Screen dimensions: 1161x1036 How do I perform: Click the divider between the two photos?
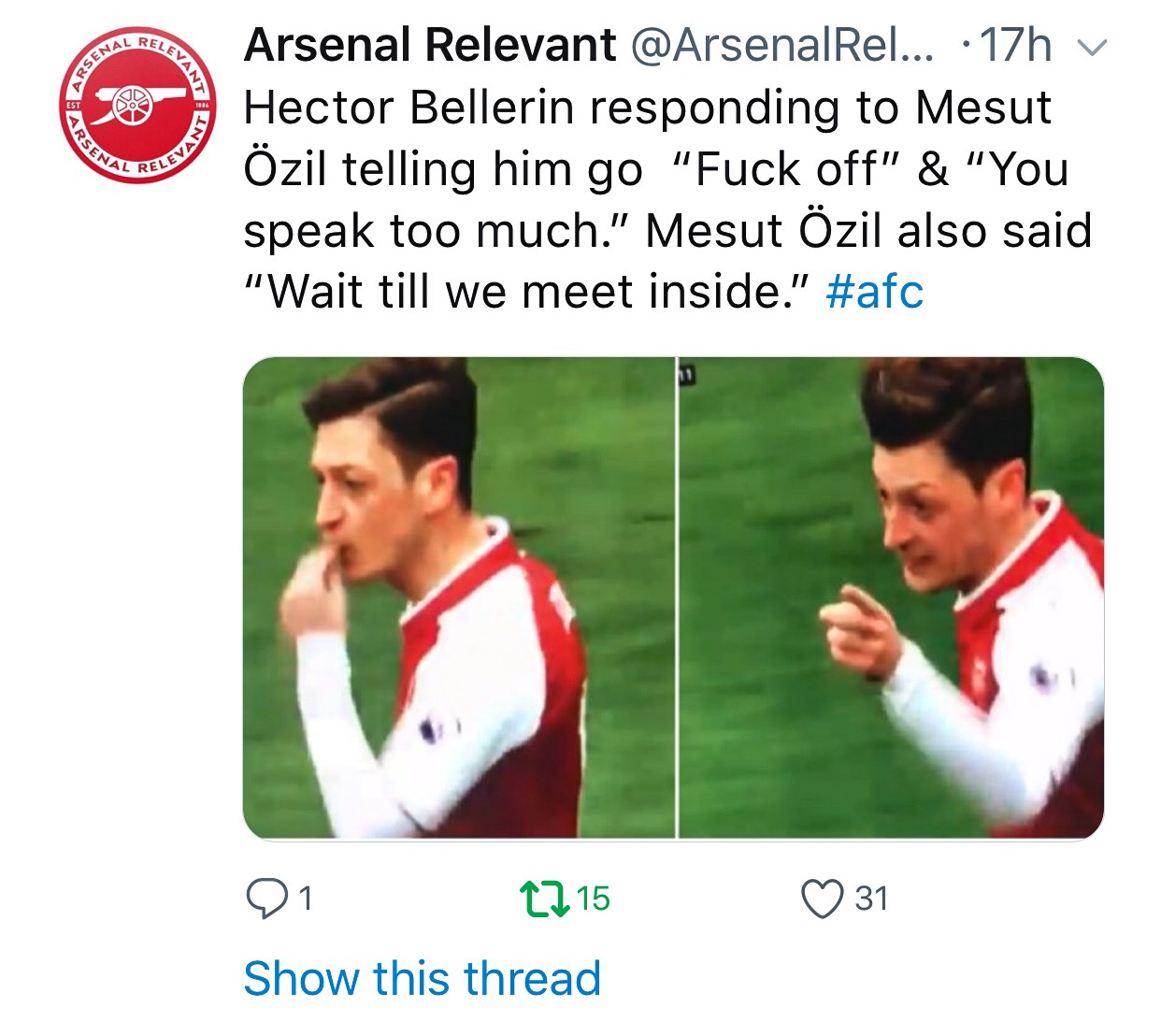[676, 598]
